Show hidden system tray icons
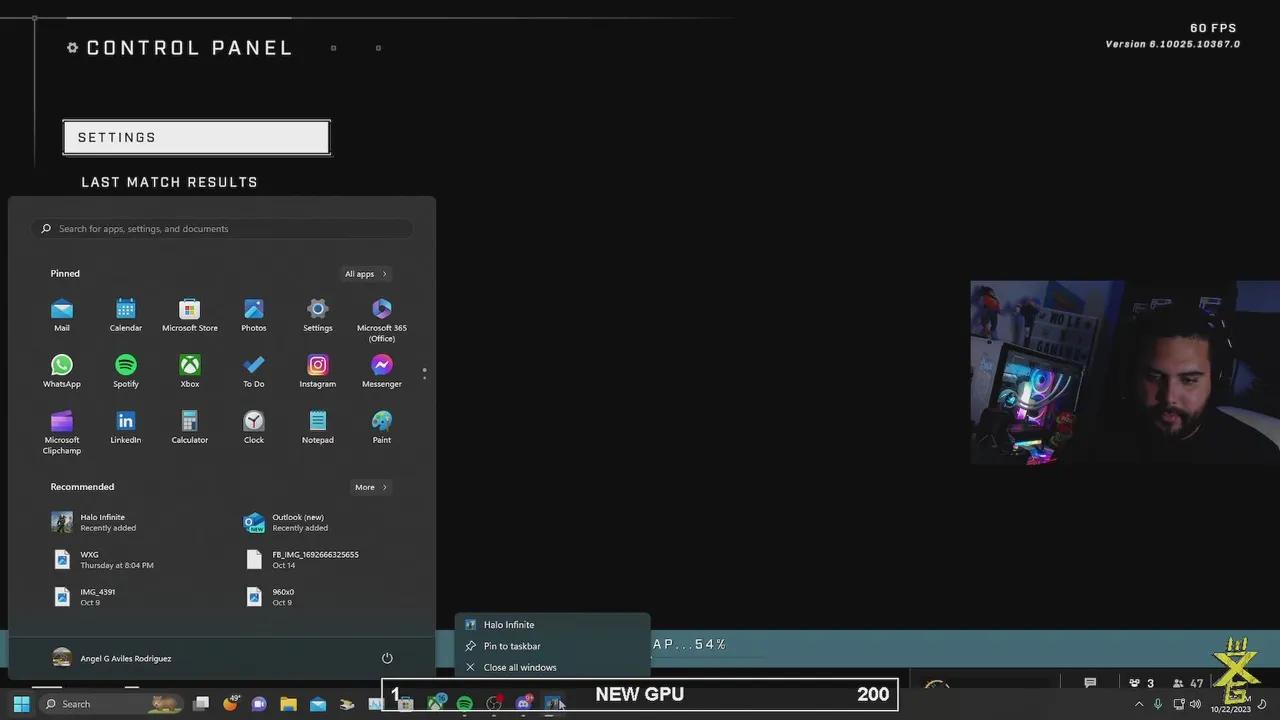Image resolution: width=1280 pixels, height=720 pixels. coord(1138,704)
